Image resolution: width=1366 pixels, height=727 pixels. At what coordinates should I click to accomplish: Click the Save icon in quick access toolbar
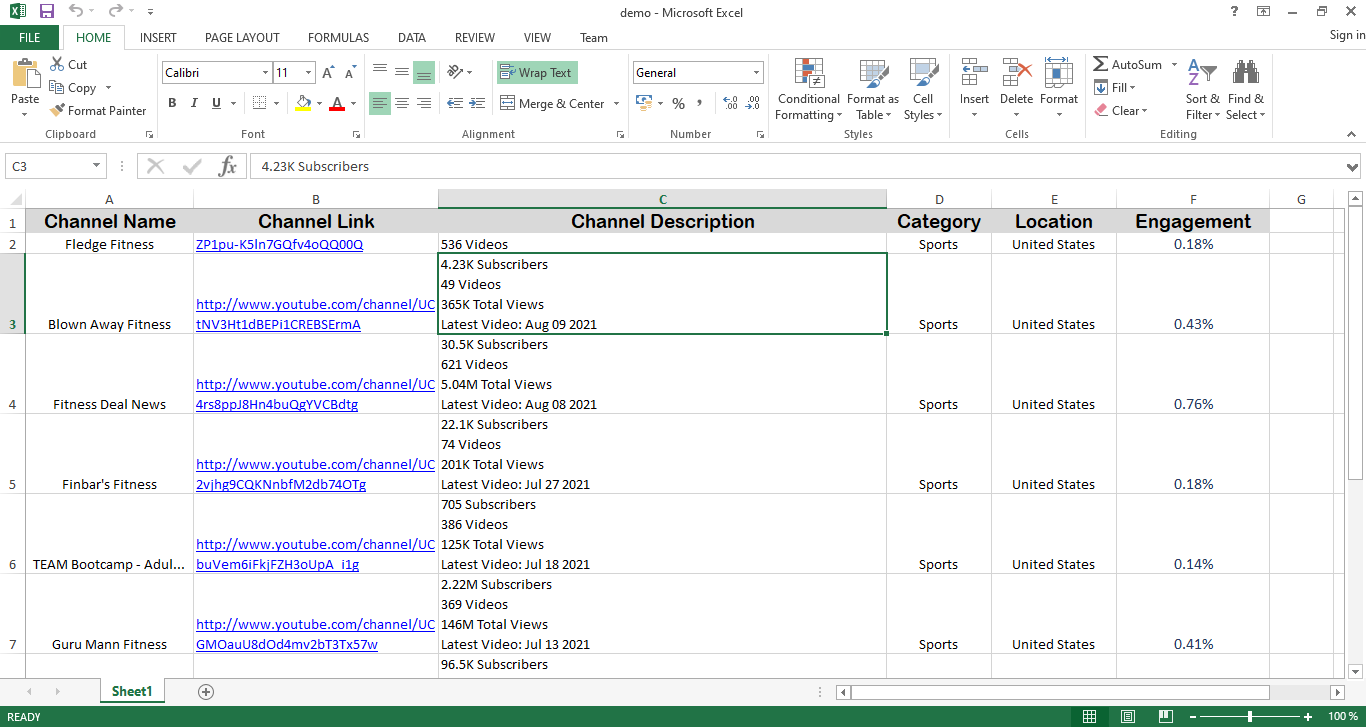click(47, 12)
